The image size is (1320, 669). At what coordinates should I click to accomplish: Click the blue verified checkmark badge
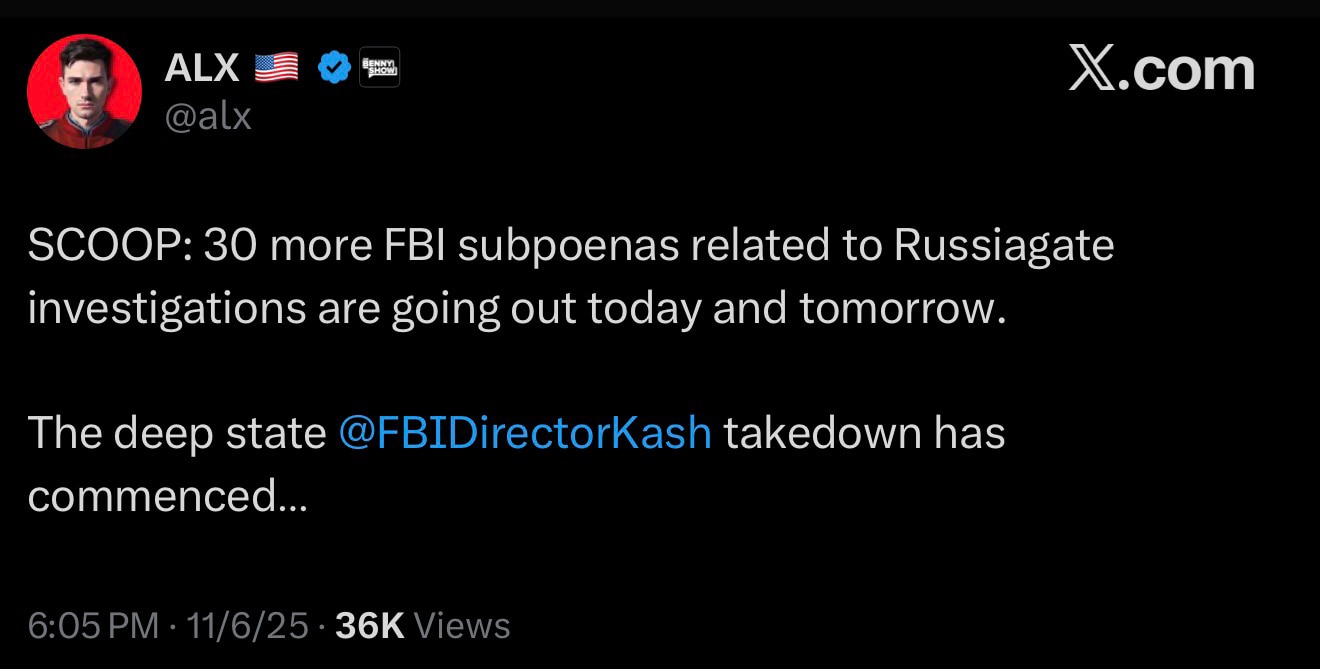pyautogui.click(x=332, y=68)
